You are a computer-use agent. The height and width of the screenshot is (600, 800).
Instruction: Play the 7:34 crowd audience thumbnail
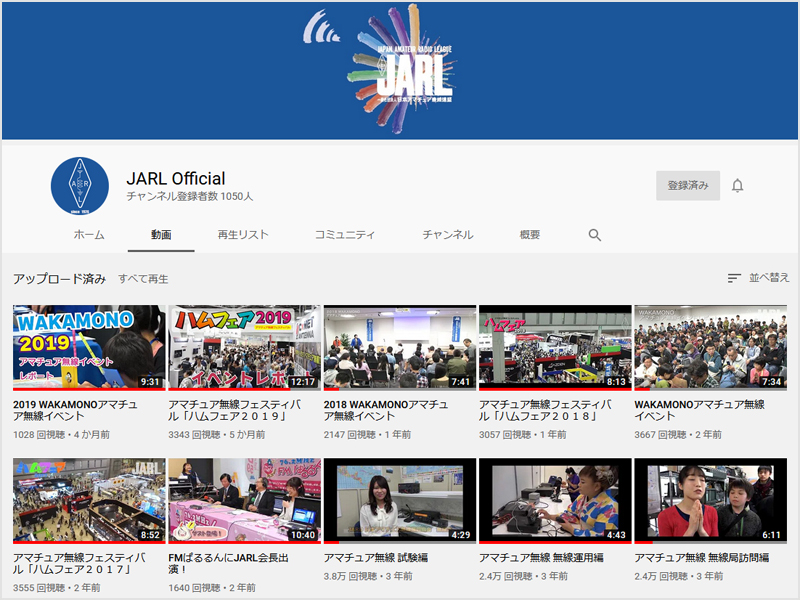pos(710,348)
